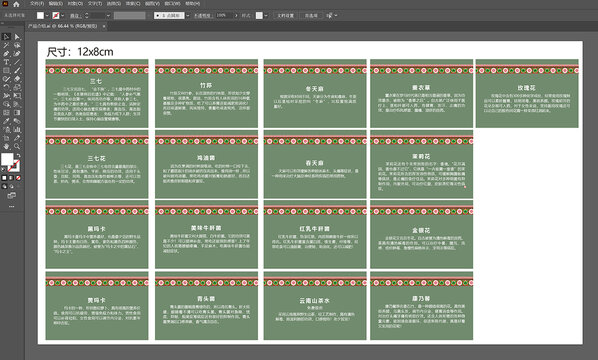The width and height of the screenshot is (598, 360).
Task: Open the 文件 (File) menu
Action: tap(37, 3)
